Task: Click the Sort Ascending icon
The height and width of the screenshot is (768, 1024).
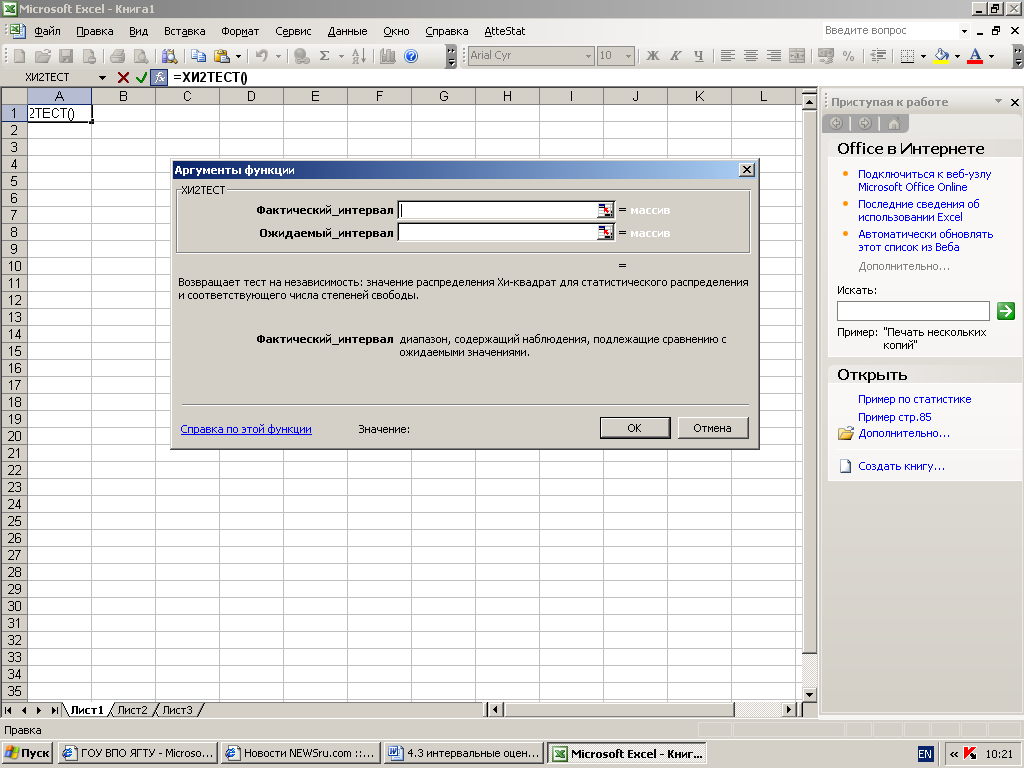Action: click(359, 56)
